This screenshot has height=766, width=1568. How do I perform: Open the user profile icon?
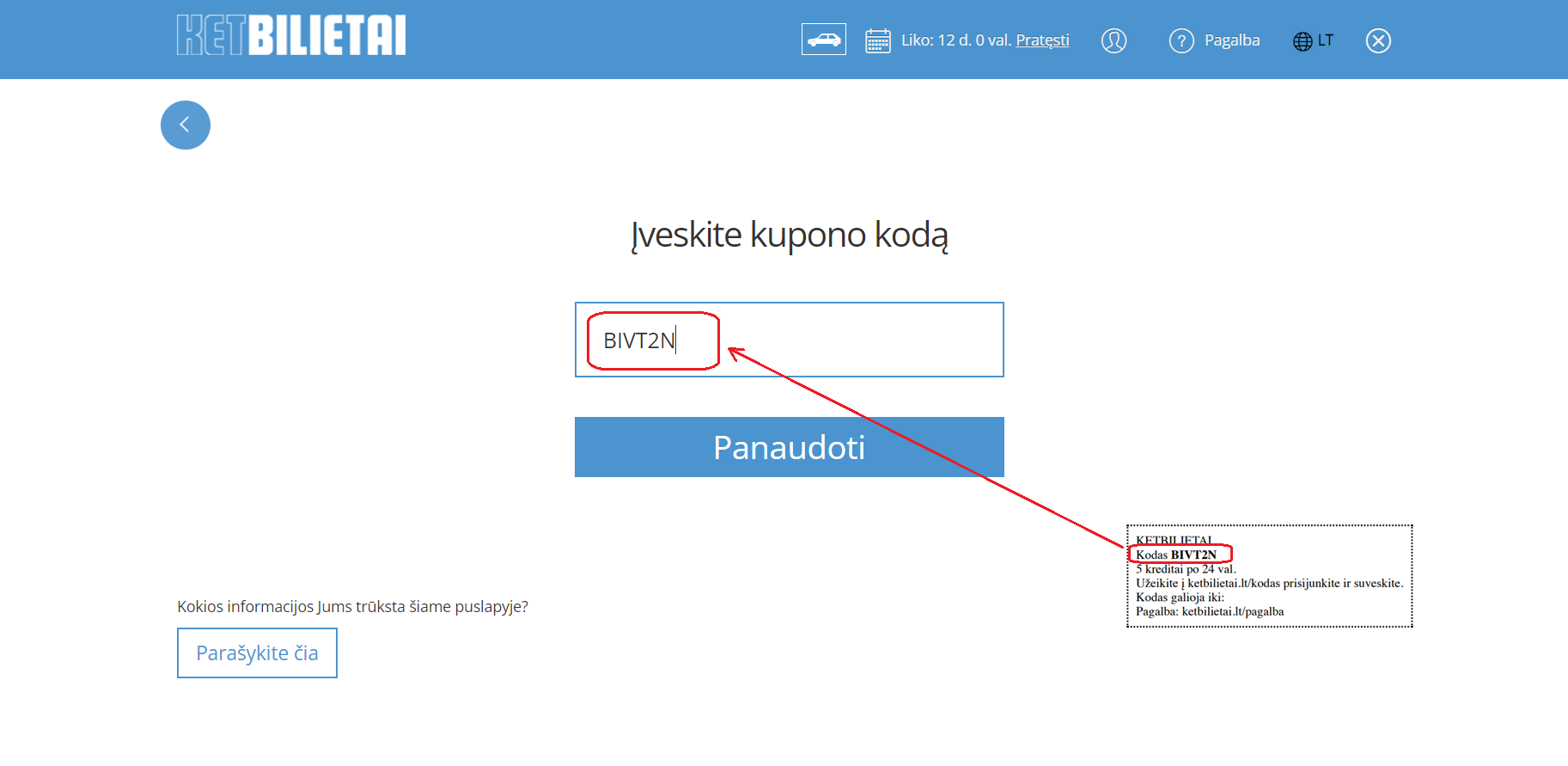[1113, 40]
